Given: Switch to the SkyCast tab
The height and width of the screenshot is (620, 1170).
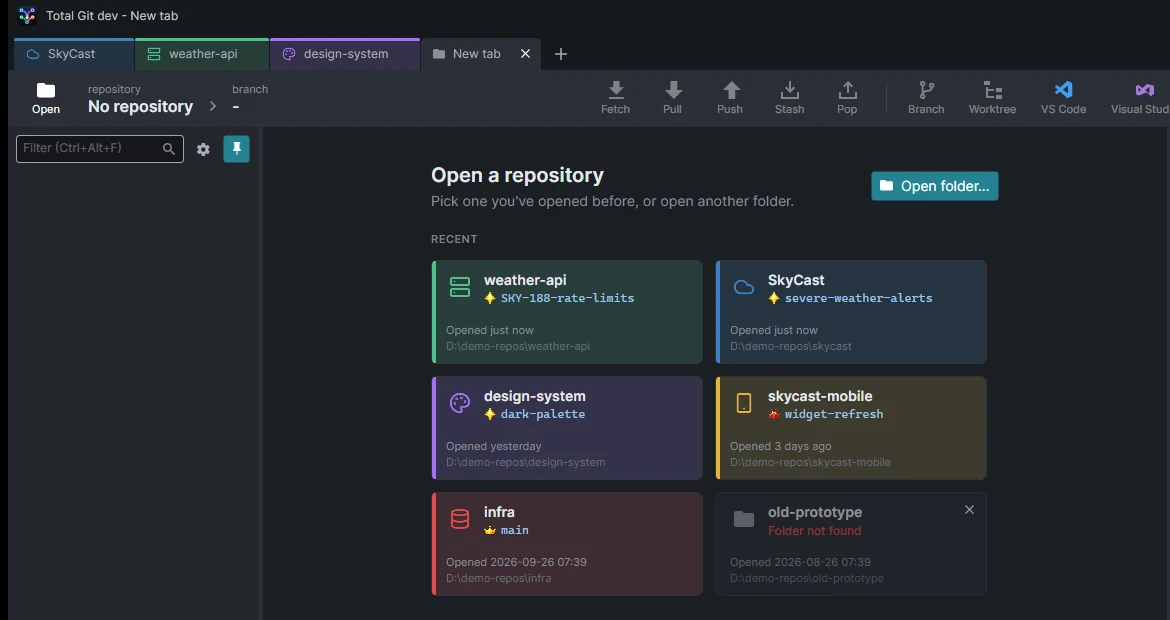Looking at the screenshot, I should coord(74,54).
